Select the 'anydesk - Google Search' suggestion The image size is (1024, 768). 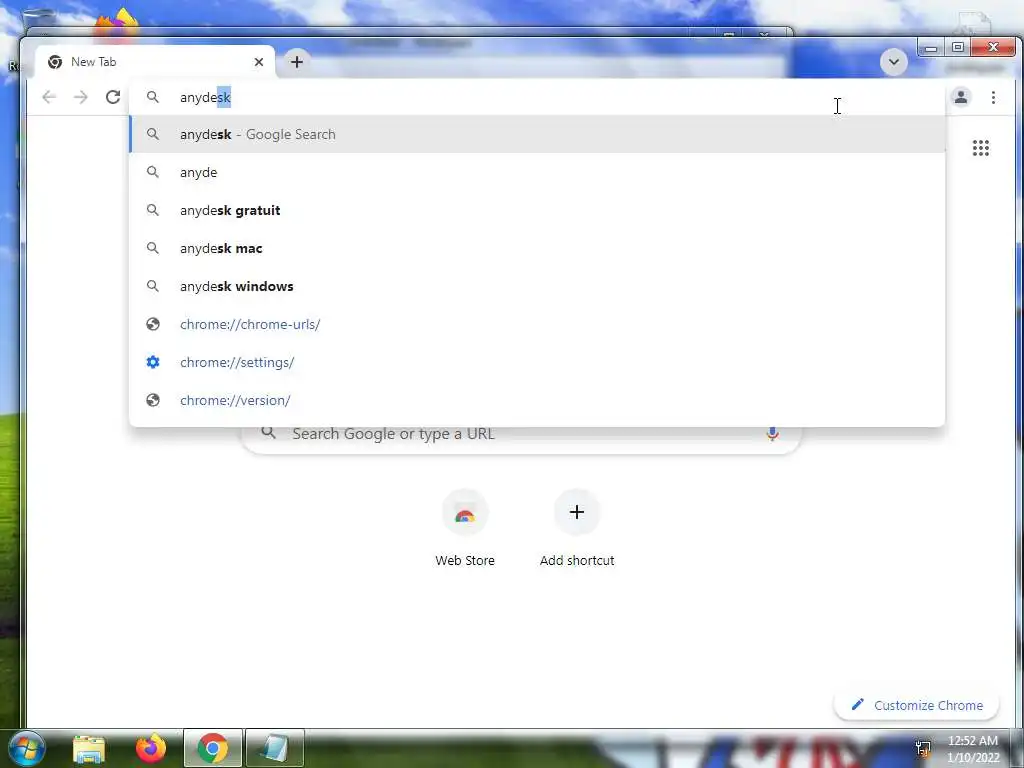(x=537, y=135)
